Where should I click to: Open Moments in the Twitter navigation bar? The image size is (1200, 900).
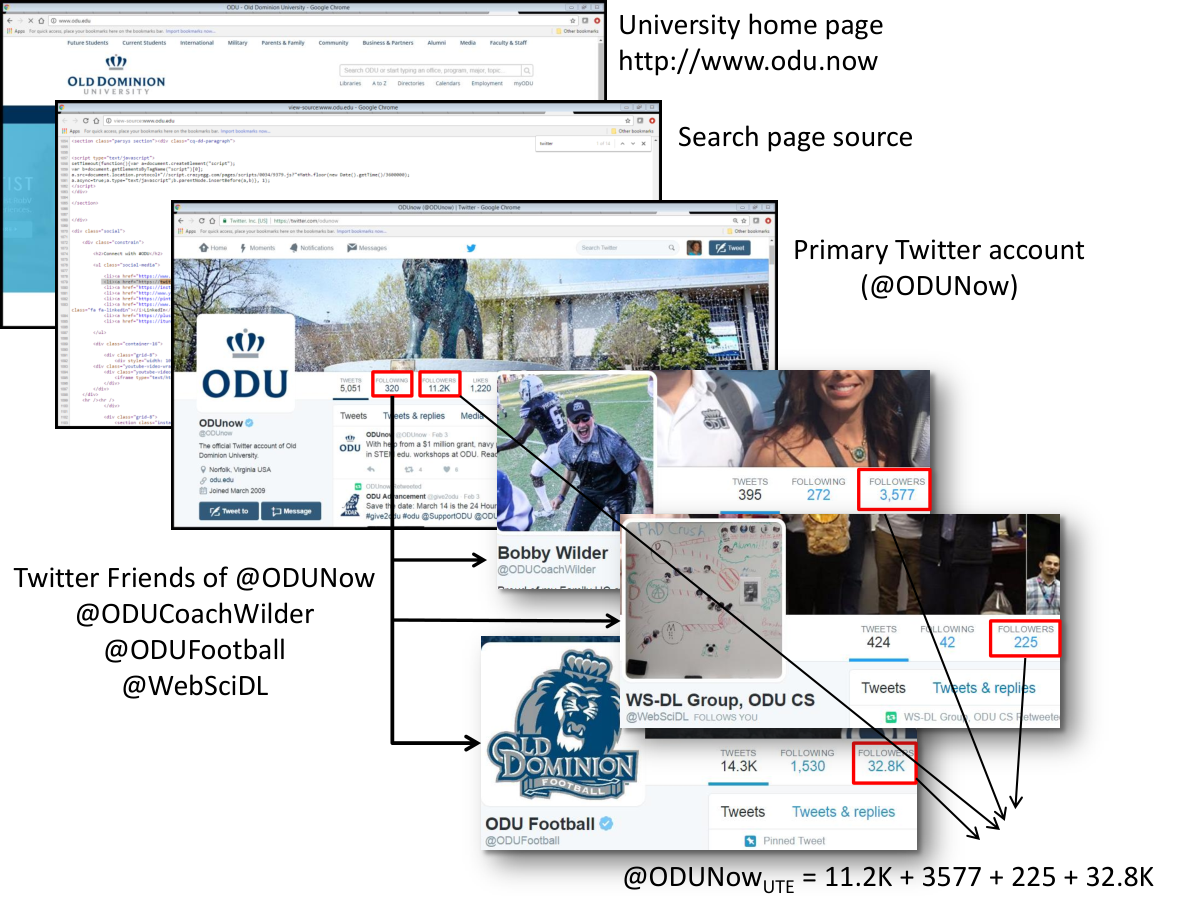(257, 248)
